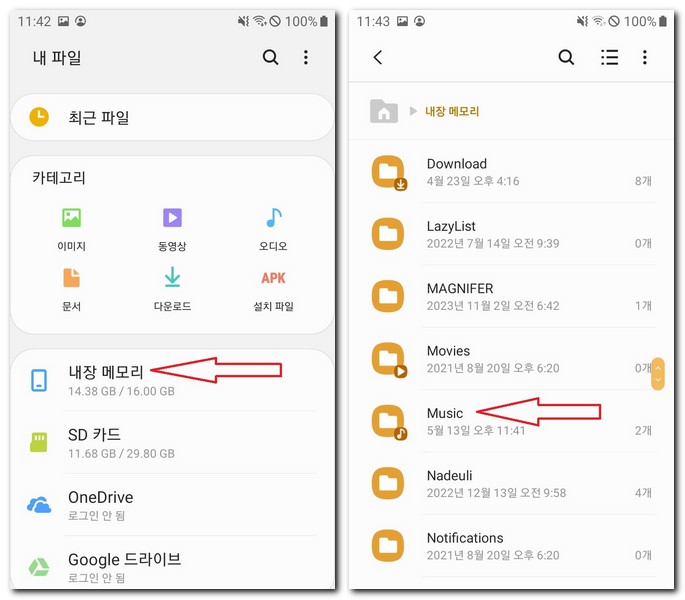This screenshot has width=685, height=600.
Task: Click the 2개 count on Music row
Action: click(643, 430)
